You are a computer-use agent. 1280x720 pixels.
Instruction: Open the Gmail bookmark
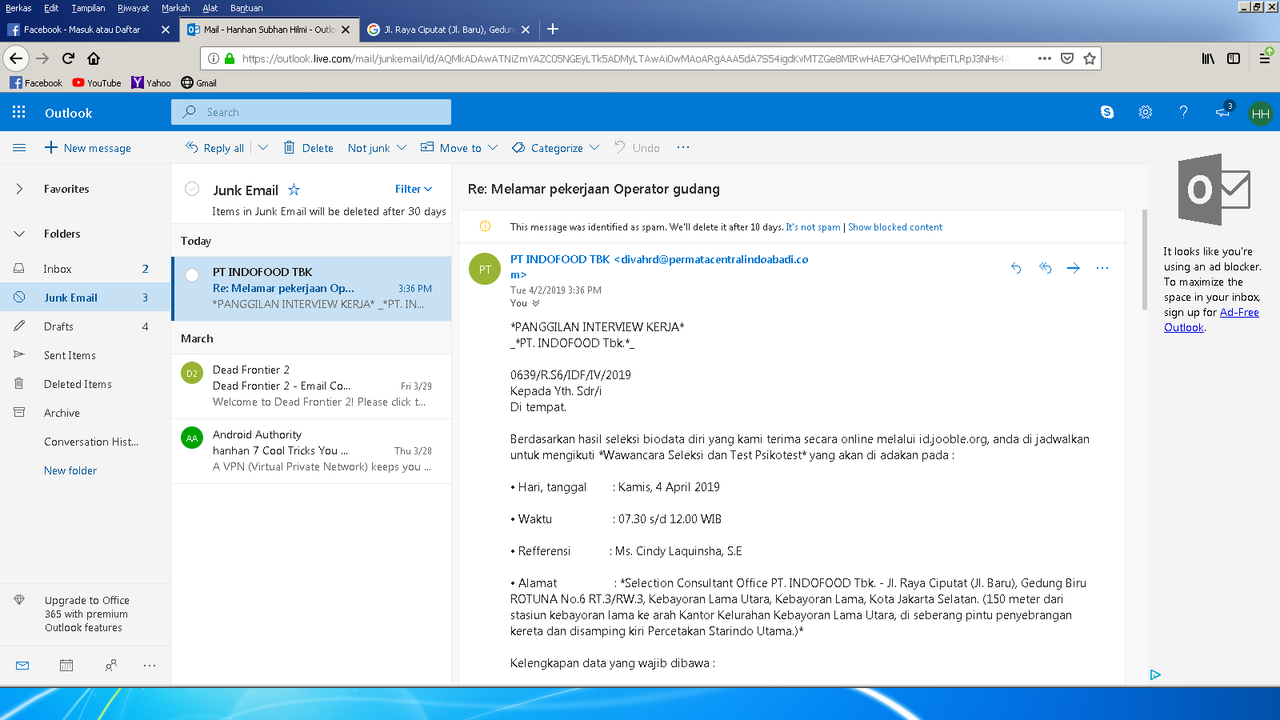point(199,83)
